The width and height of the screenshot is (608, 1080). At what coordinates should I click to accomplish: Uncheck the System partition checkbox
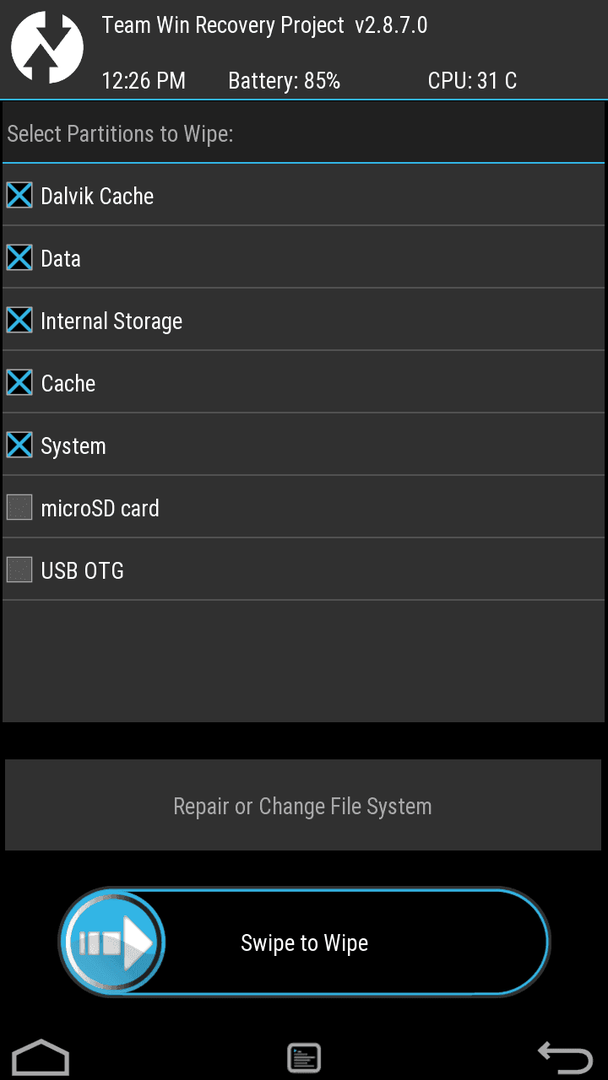point(20,446)
